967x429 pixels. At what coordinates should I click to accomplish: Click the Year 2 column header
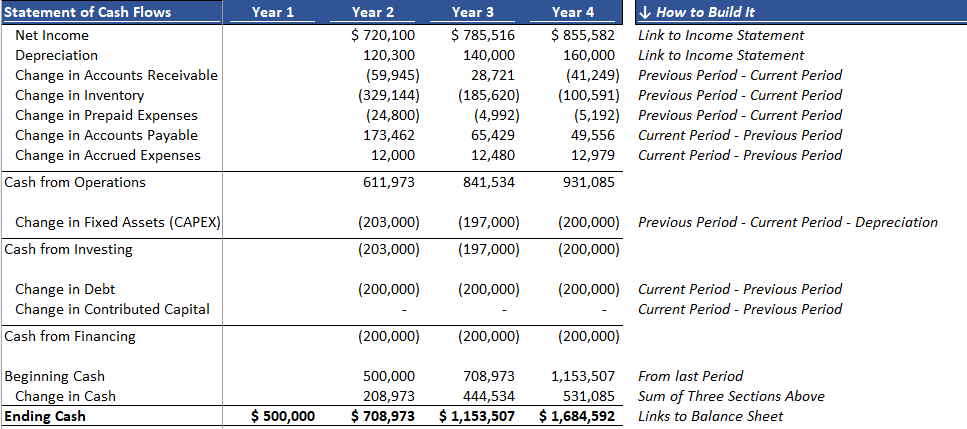tap(372, 12)
